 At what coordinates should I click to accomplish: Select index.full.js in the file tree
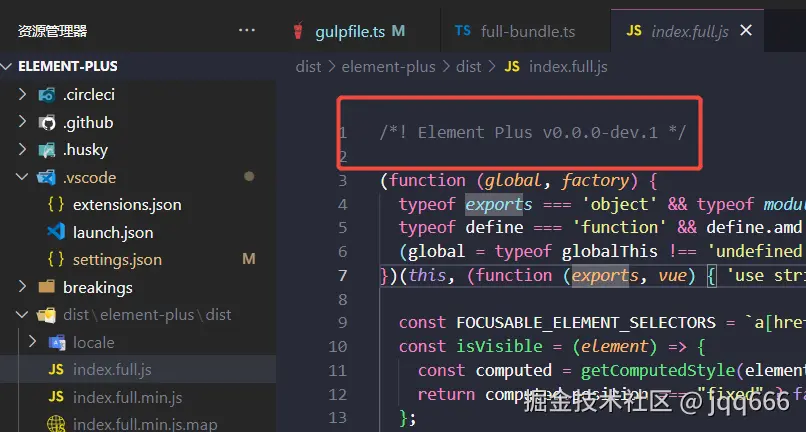pos(112,370)
